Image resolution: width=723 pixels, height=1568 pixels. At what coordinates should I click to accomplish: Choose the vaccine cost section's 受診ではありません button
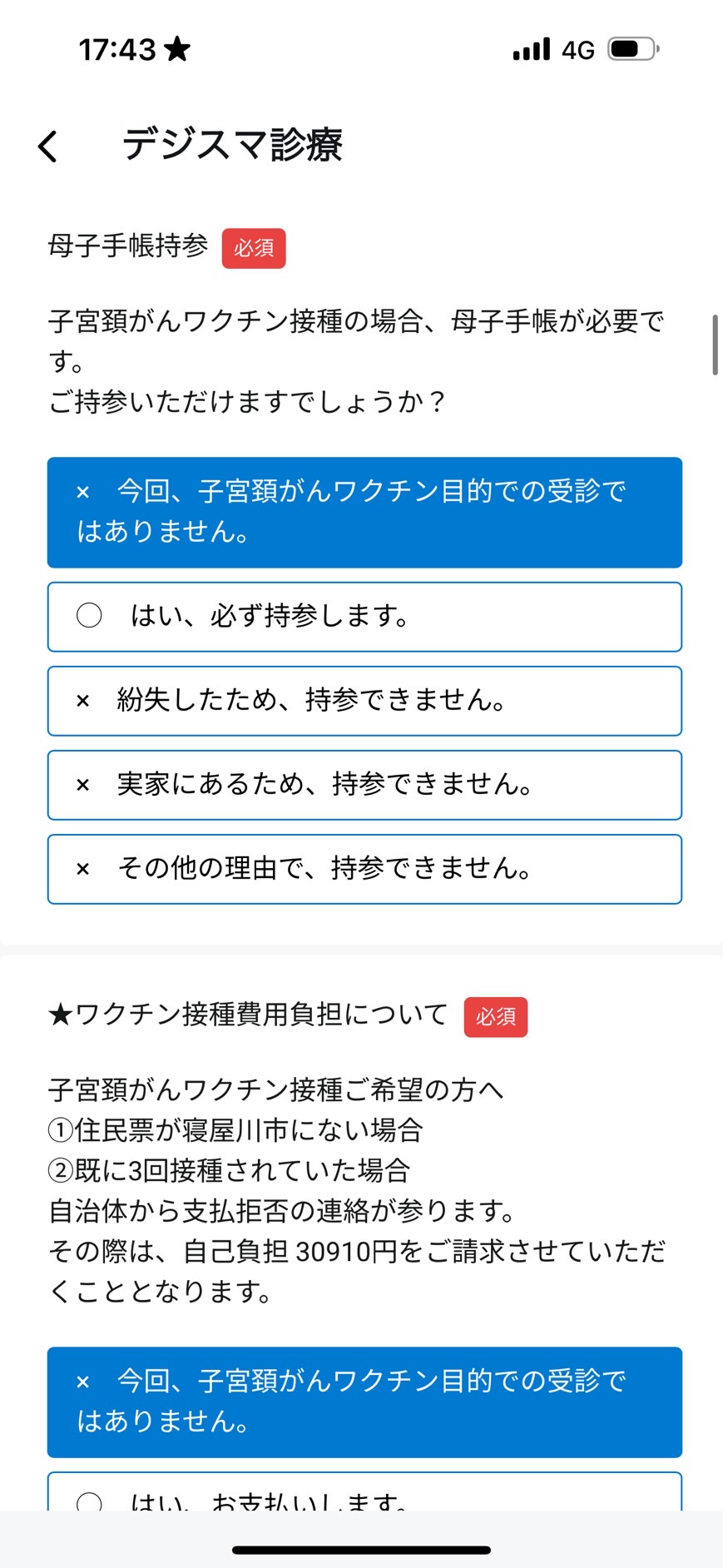click(364, 1402)
